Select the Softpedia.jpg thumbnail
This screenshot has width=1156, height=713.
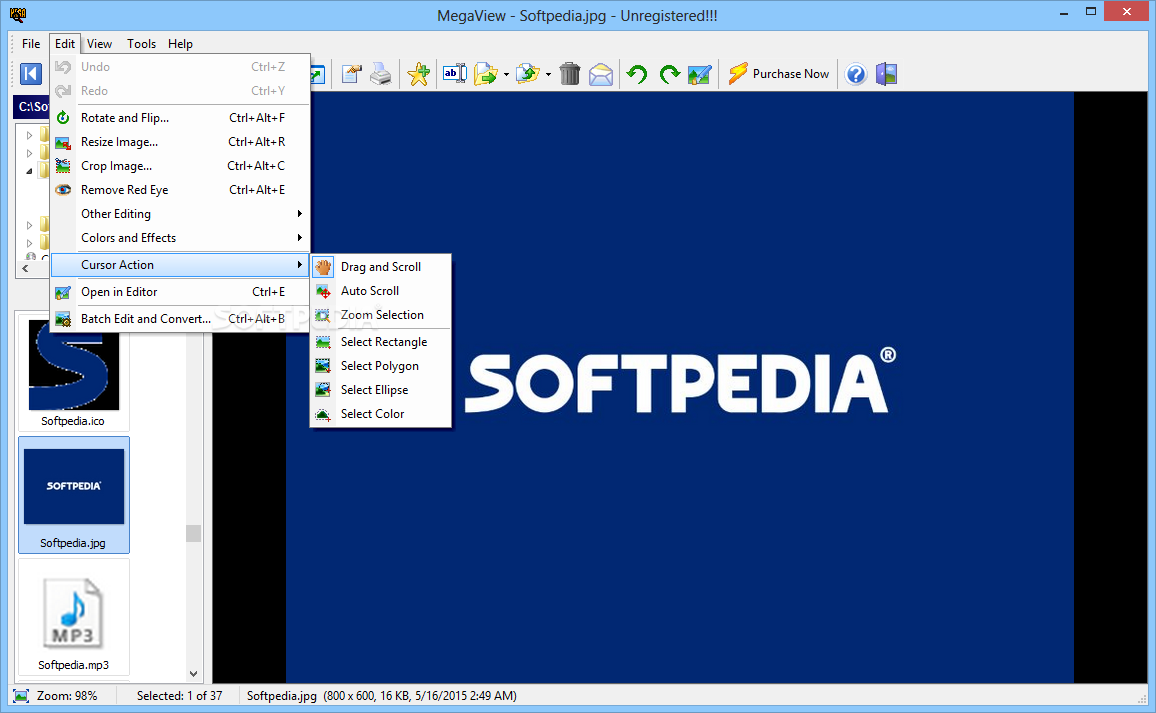click(x=74, y=495)
